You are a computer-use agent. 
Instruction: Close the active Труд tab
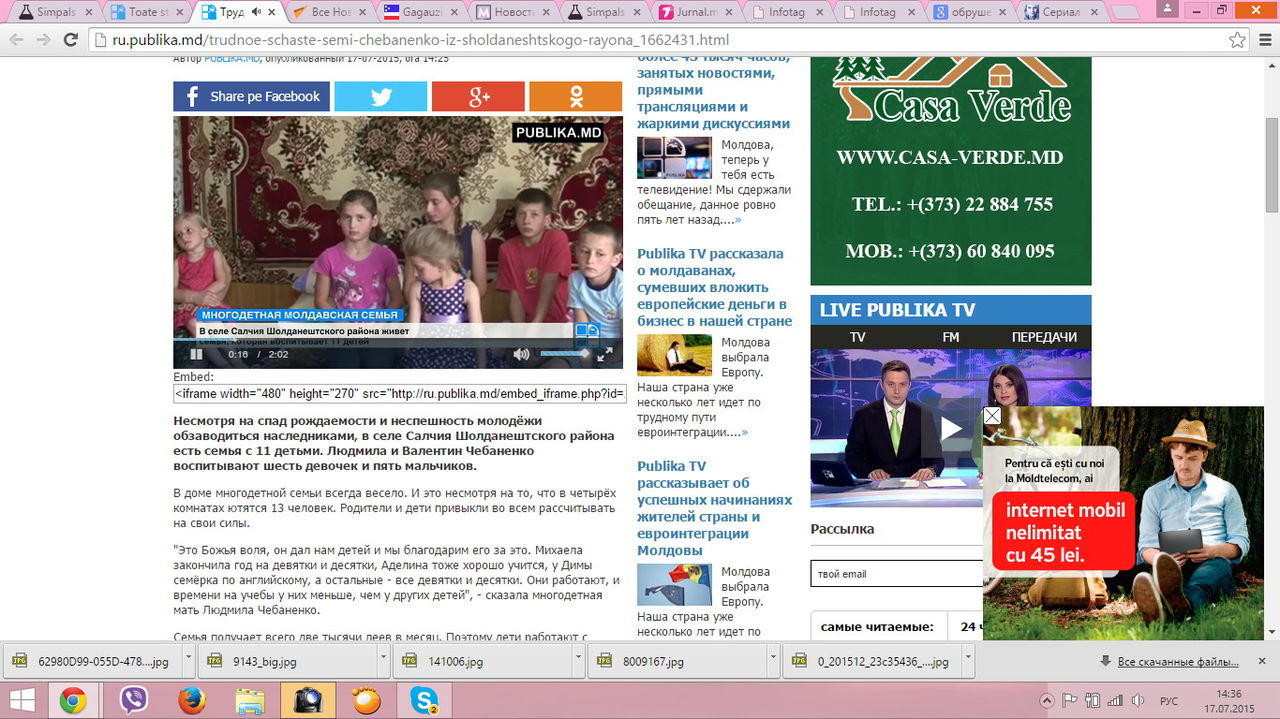(x=271, y=12)
